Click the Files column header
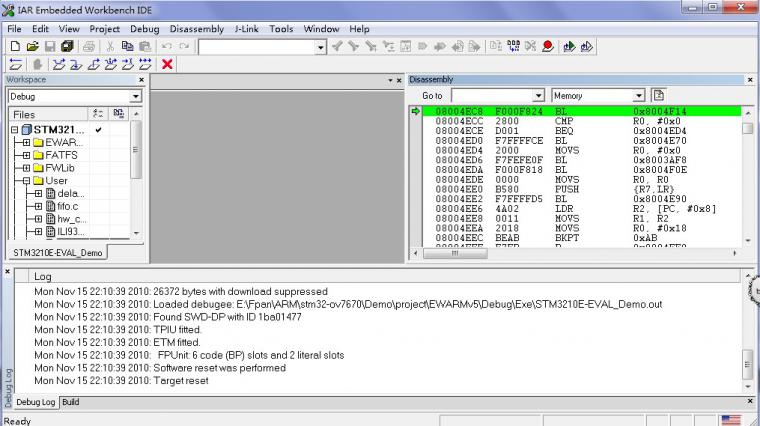Image resolution: width=760 pixels, height=426 pixels. (48, 114)
